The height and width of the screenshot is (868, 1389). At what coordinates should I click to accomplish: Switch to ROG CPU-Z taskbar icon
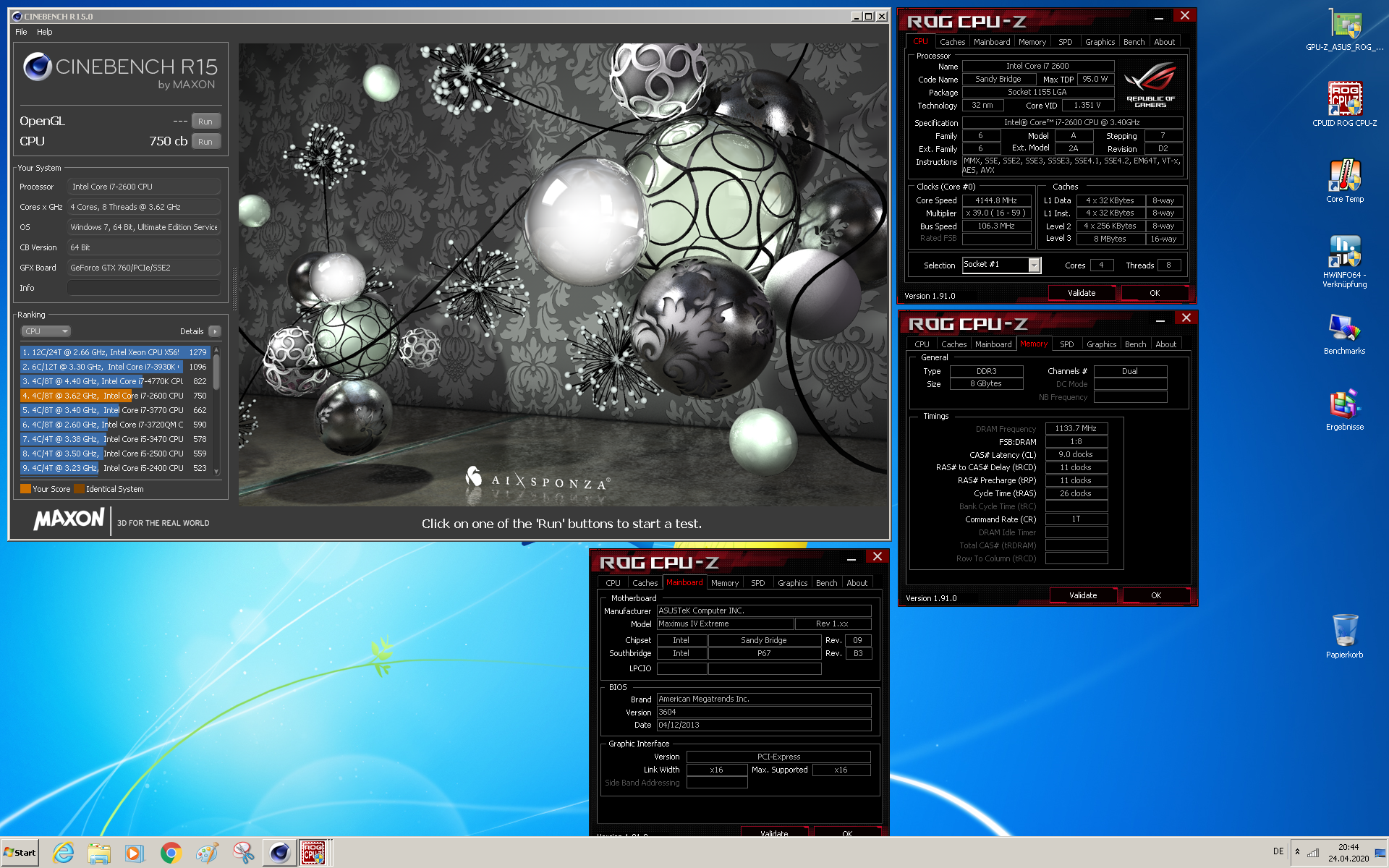314,853
